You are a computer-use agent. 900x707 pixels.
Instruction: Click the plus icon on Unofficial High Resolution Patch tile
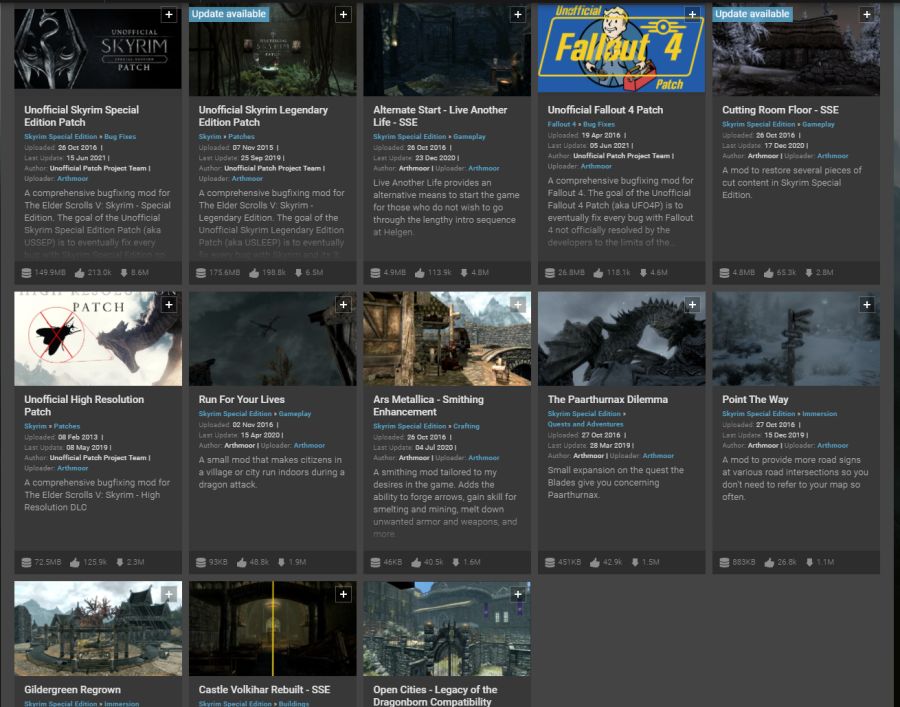point(169,304)
